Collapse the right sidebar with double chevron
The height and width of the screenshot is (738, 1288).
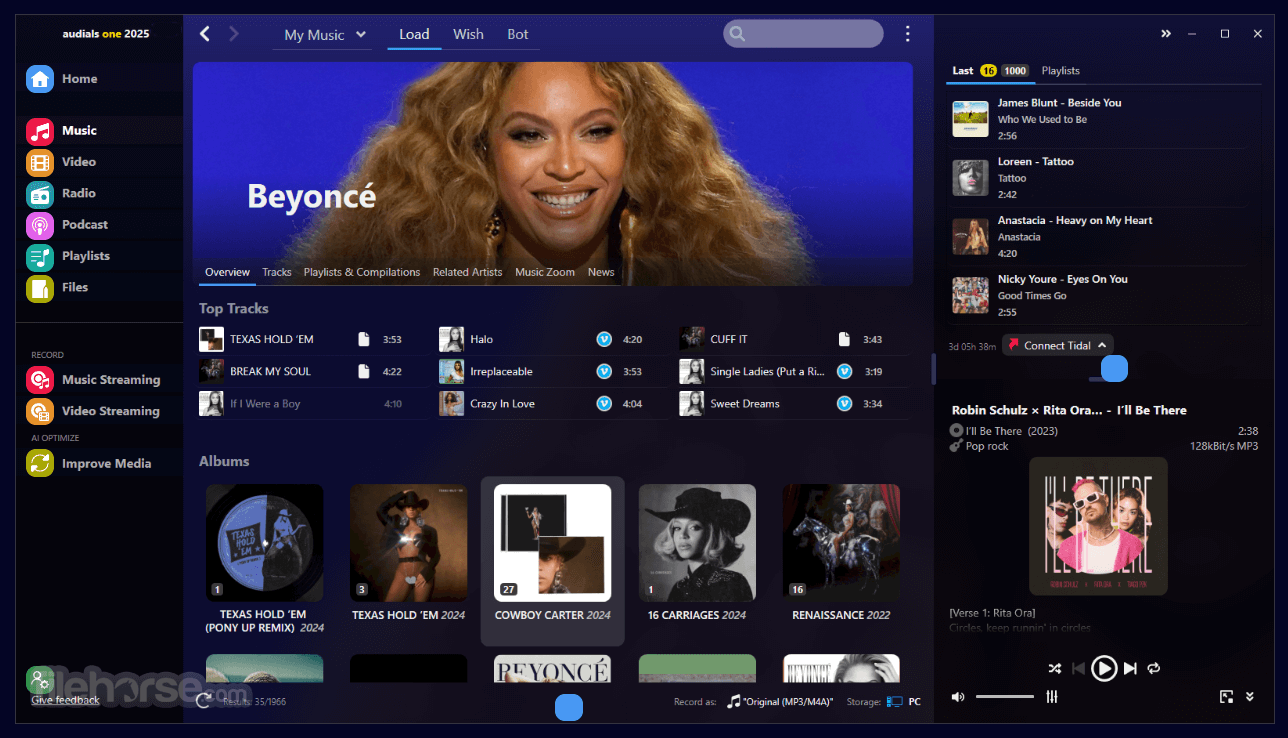[1166, 34]
